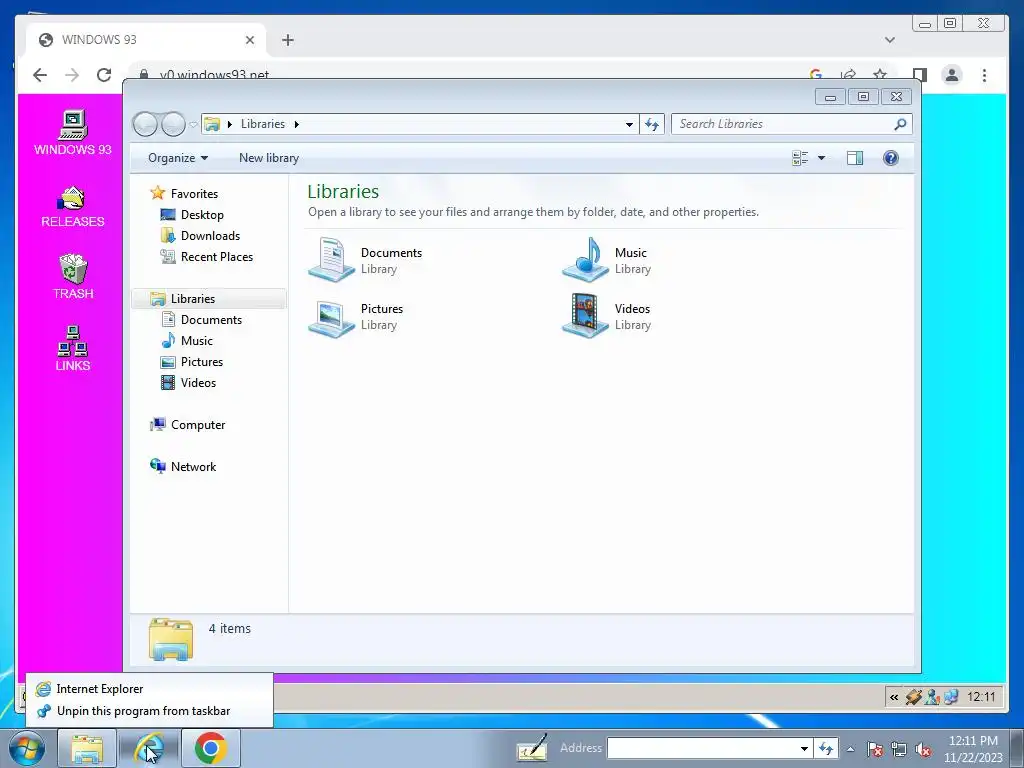The width and height of the screenshot is (1024, 768).
Task: Go back in the Chrome browser
Action: click(40, 75)
